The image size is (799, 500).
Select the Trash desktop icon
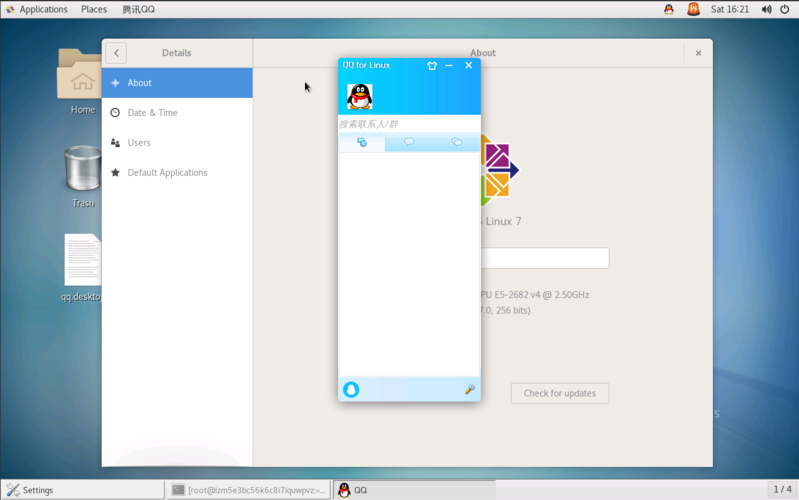[82, 176]
